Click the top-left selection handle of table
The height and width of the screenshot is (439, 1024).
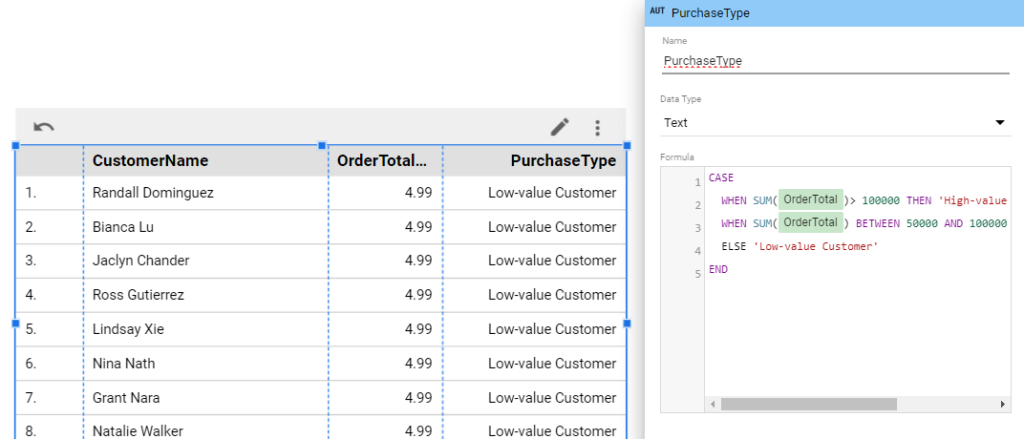[x=15, y=145]
